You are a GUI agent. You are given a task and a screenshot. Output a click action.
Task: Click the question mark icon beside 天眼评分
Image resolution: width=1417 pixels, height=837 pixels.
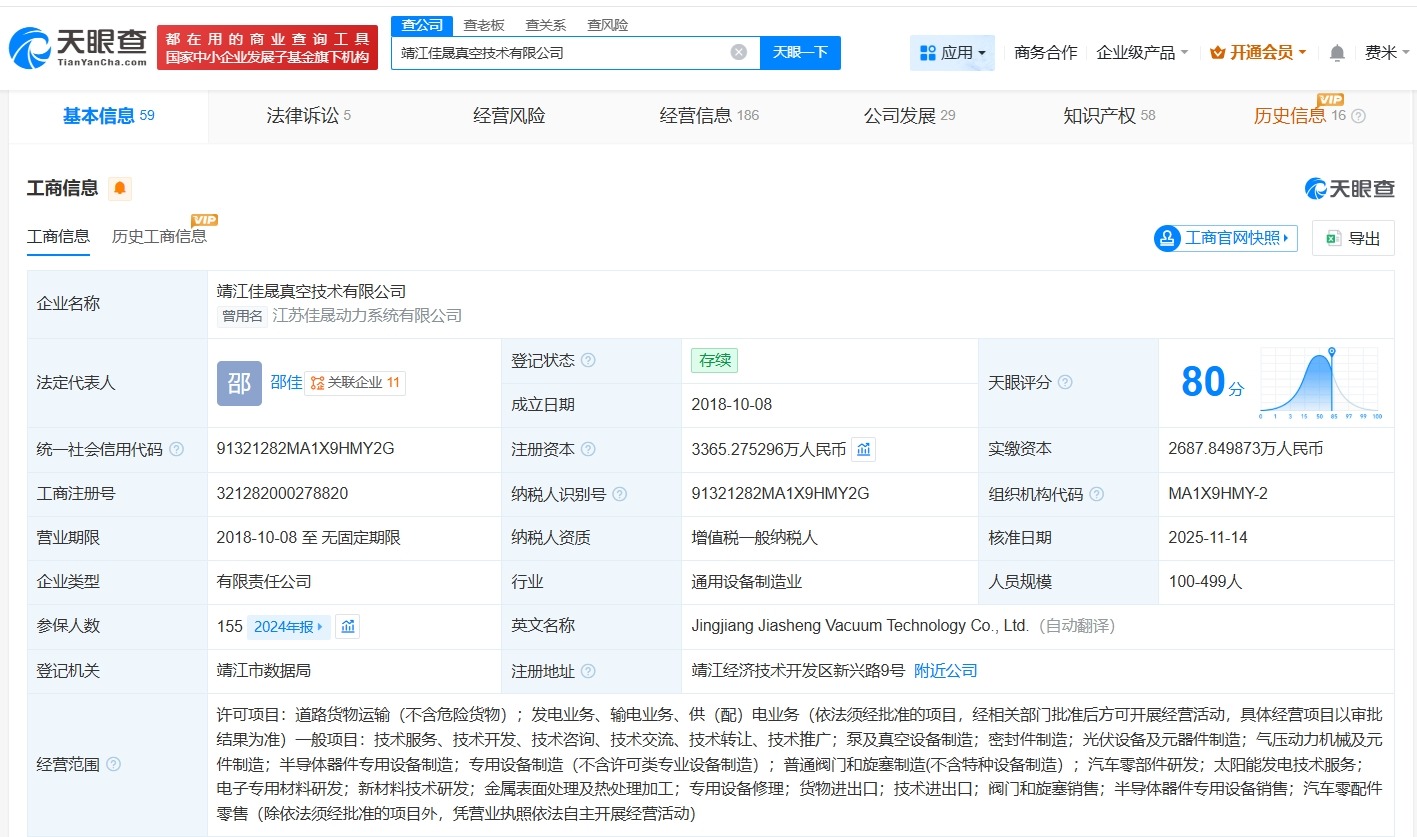pyautogui.click(x=1064, y=382)
